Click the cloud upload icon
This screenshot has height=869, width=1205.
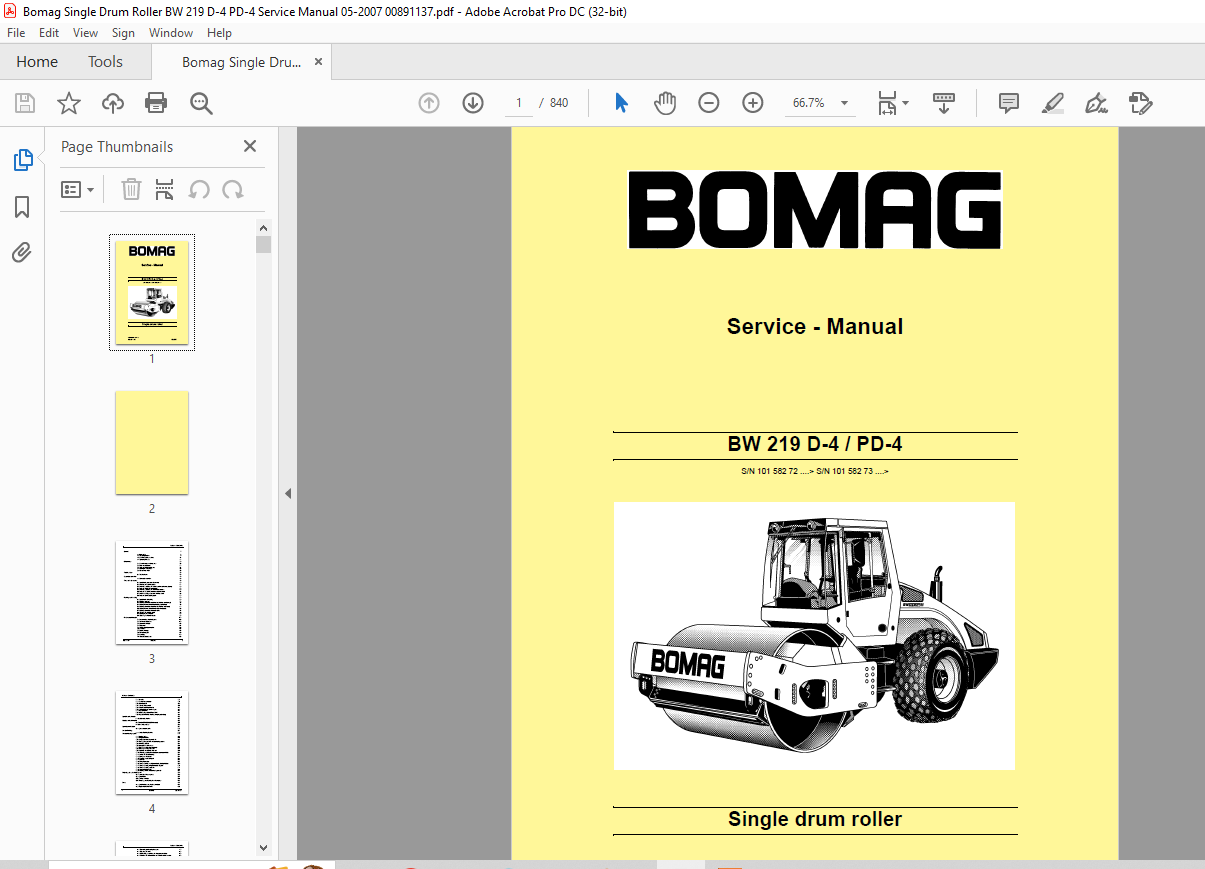(112, 103)
